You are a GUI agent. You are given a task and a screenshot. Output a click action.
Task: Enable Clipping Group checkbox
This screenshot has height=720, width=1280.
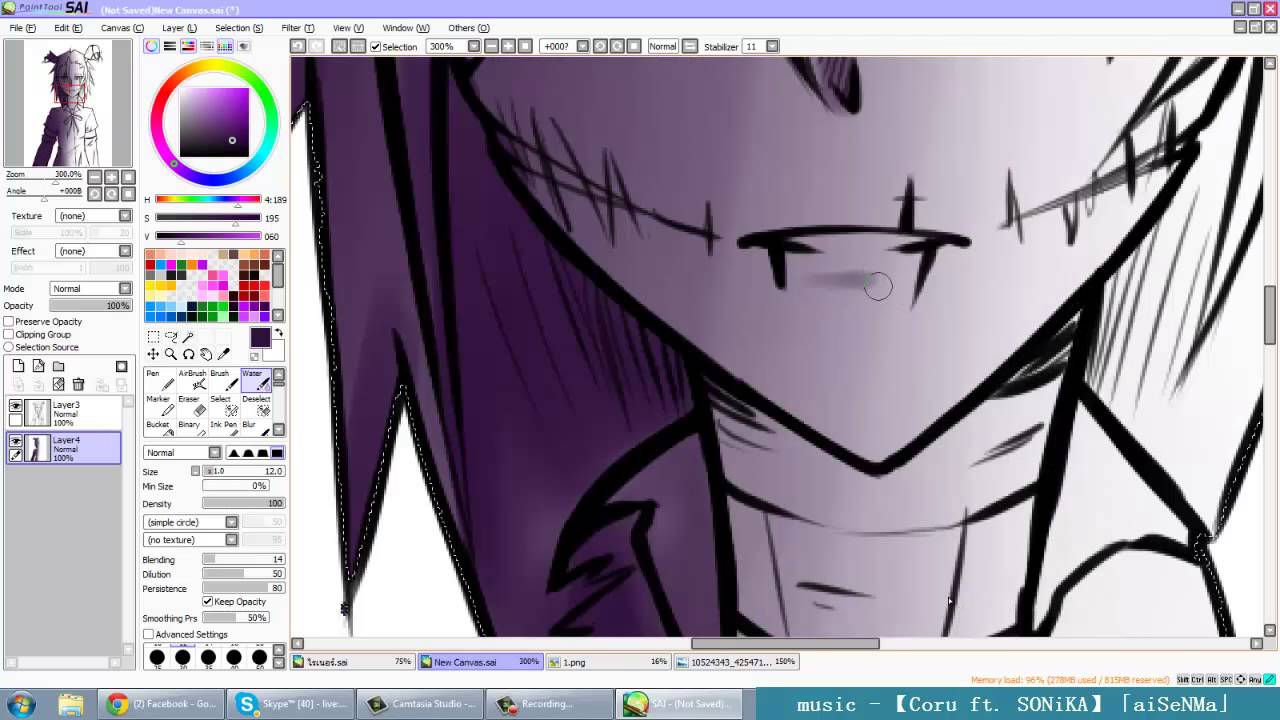[9, 335]
